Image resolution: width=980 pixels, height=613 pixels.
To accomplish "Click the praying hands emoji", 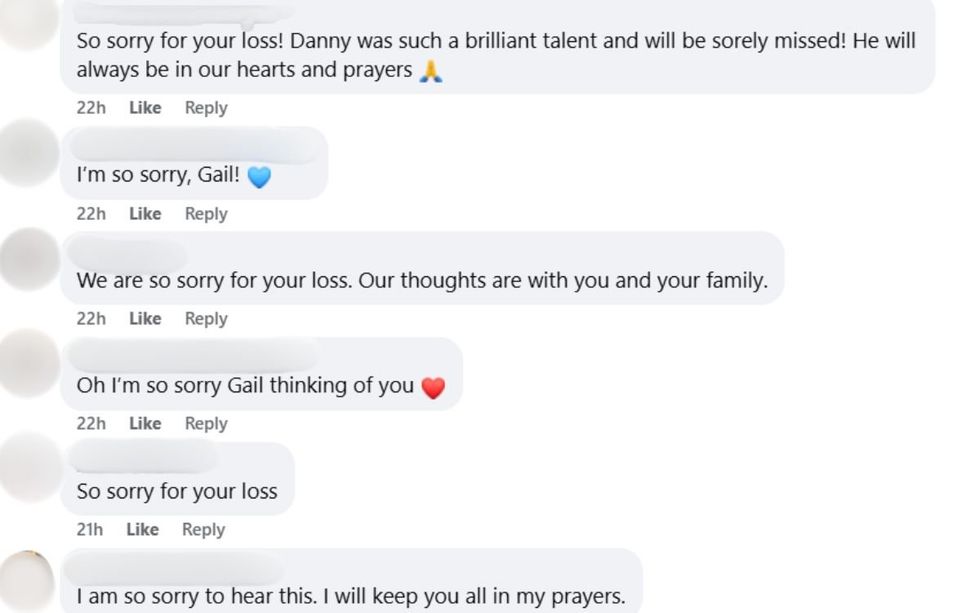I will tap(431, 71).
